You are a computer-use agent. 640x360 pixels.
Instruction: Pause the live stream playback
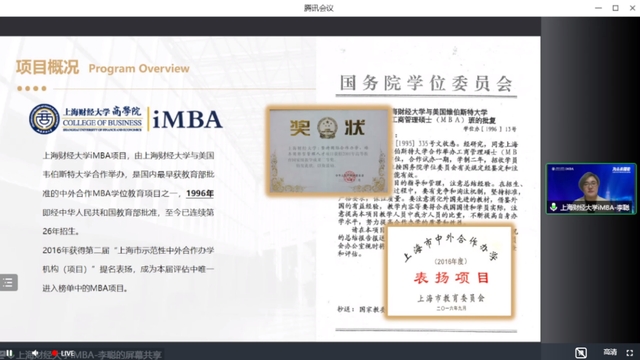(x=9, y=353)
